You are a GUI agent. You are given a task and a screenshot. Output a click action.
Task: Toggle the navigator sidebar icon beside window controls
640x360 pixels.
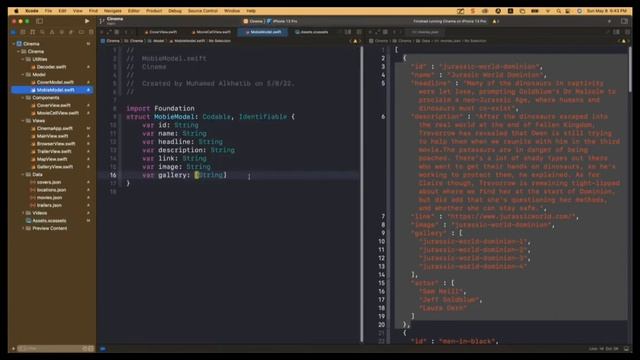[x=40, y=21]
